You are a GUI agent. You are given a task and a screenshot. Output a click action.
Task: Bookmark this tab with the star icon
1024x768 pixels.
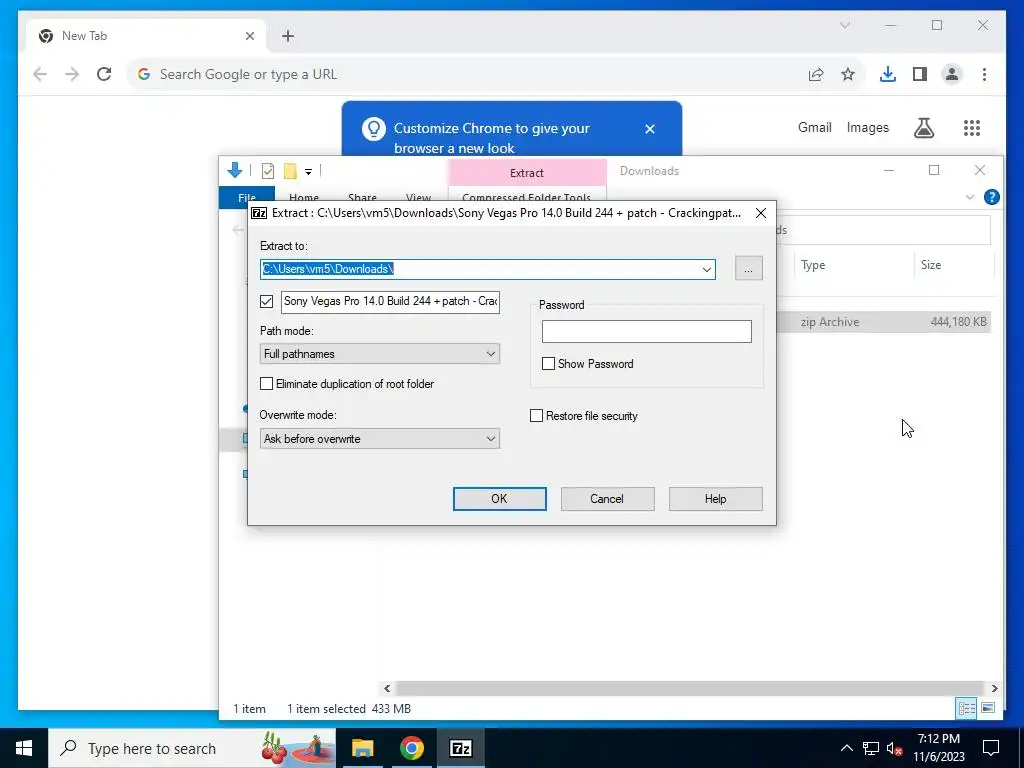[x=848, y=74]
